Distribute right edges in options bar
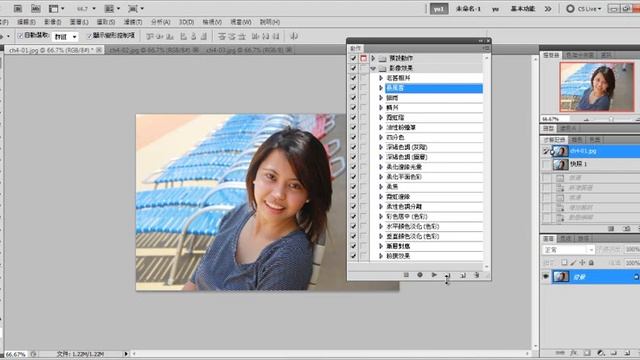 pyautogui.click(x=276, y=36)
